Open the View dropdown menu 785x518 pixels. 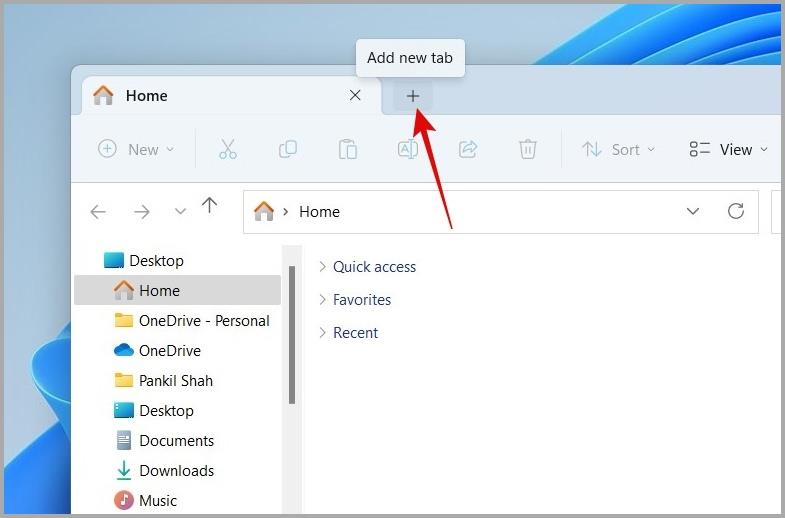[x=728, y=149]
